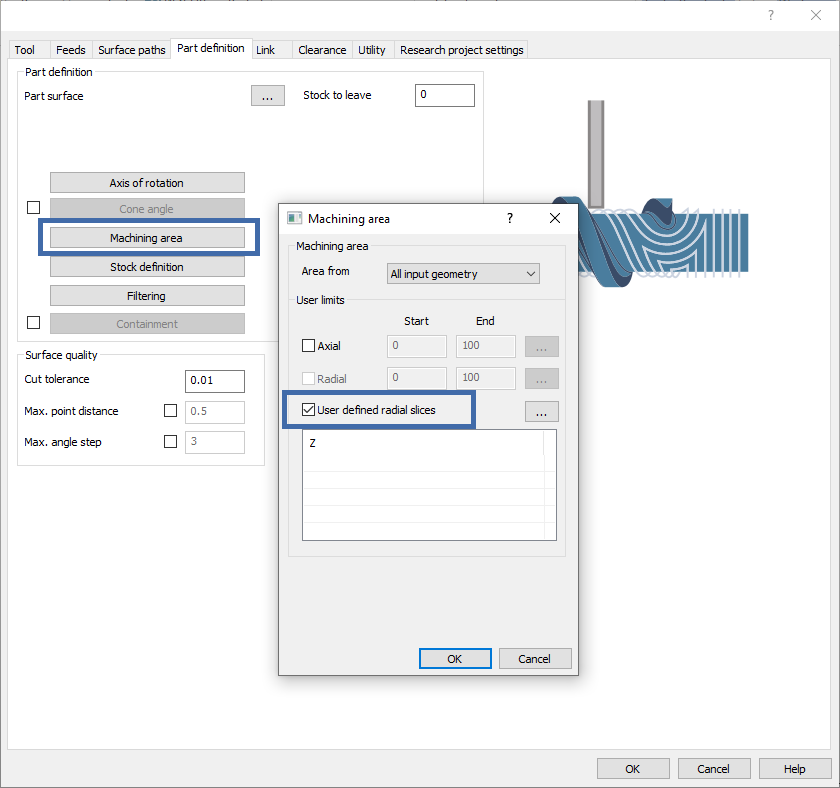Click the Machining area title bar icon
840x788 pixels.
click(295, 218)
